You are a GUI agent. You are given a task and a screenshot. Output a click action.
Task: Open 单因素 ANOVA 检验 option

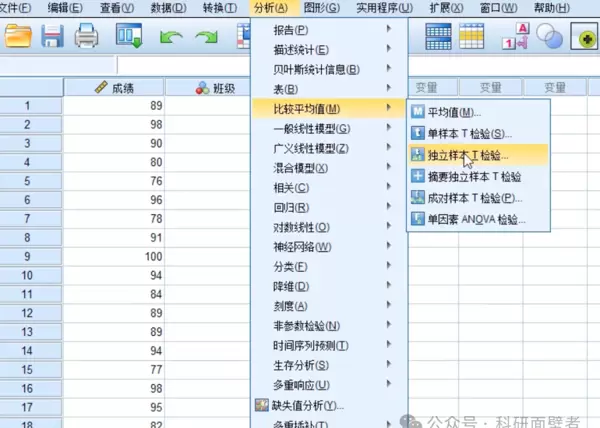[x=475, y=219]
